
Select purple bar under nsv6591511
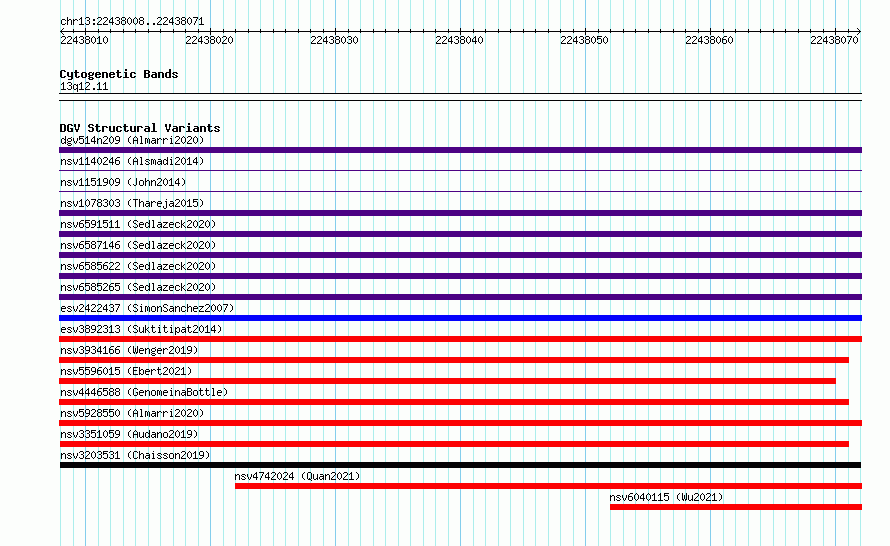tap(460, 234)
